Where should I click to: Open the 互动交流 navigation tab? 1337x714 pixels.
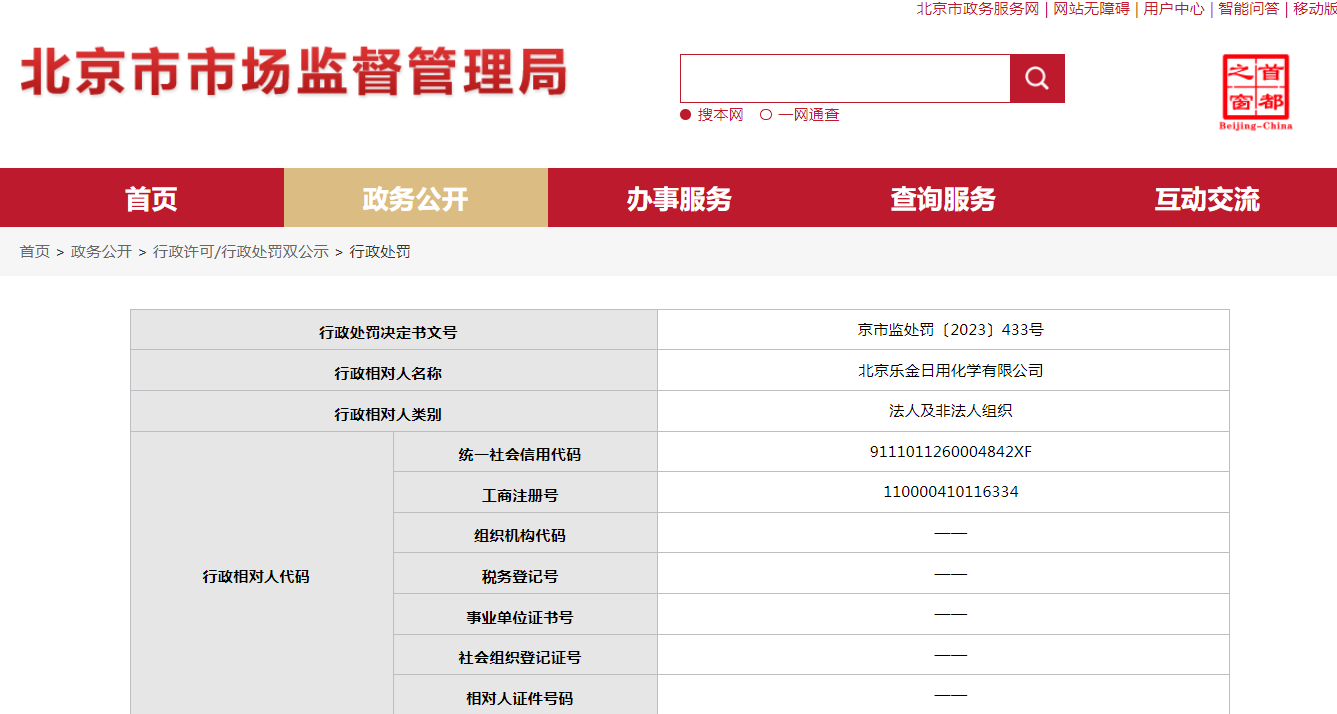tap(1207, 198)
